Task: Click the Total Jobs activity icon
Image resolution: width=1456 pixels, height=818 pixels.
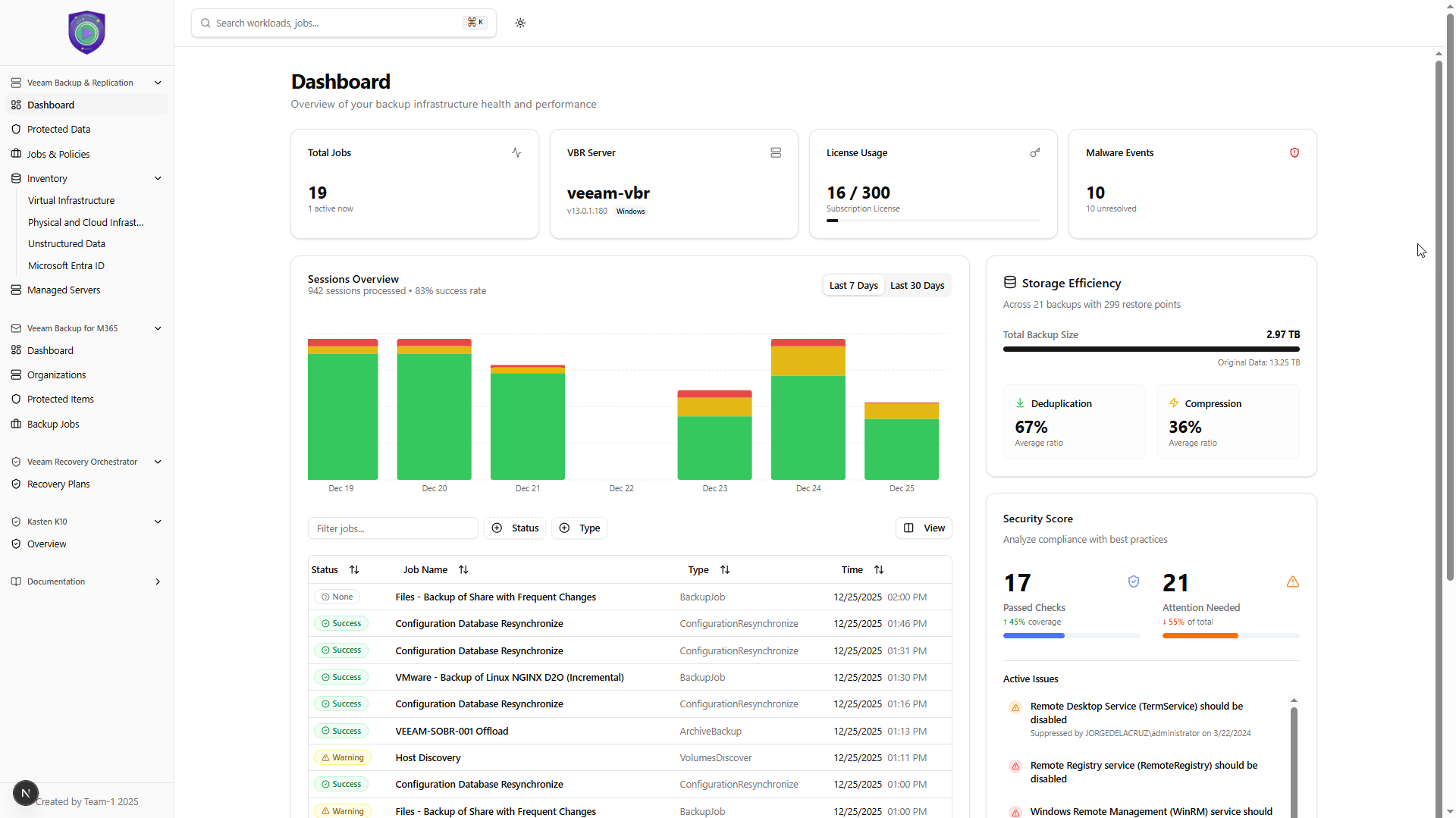Action: 516,152
